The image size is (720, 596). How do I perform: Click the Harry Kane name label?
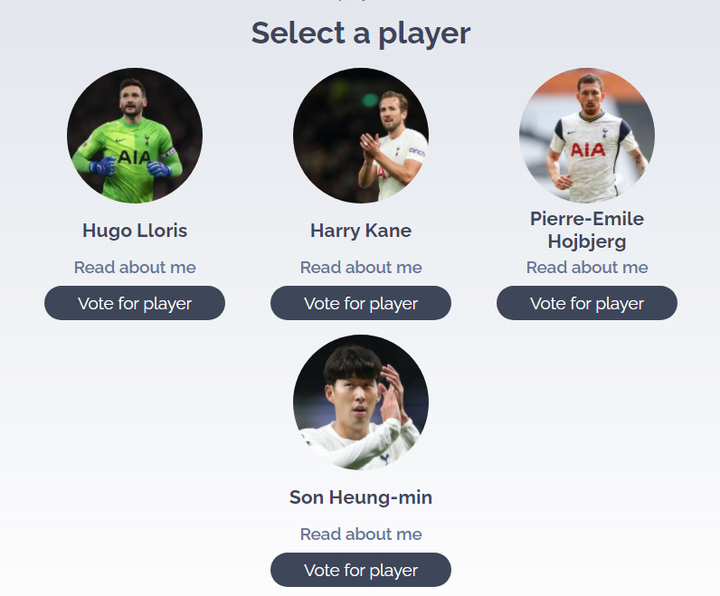(361, 231)
